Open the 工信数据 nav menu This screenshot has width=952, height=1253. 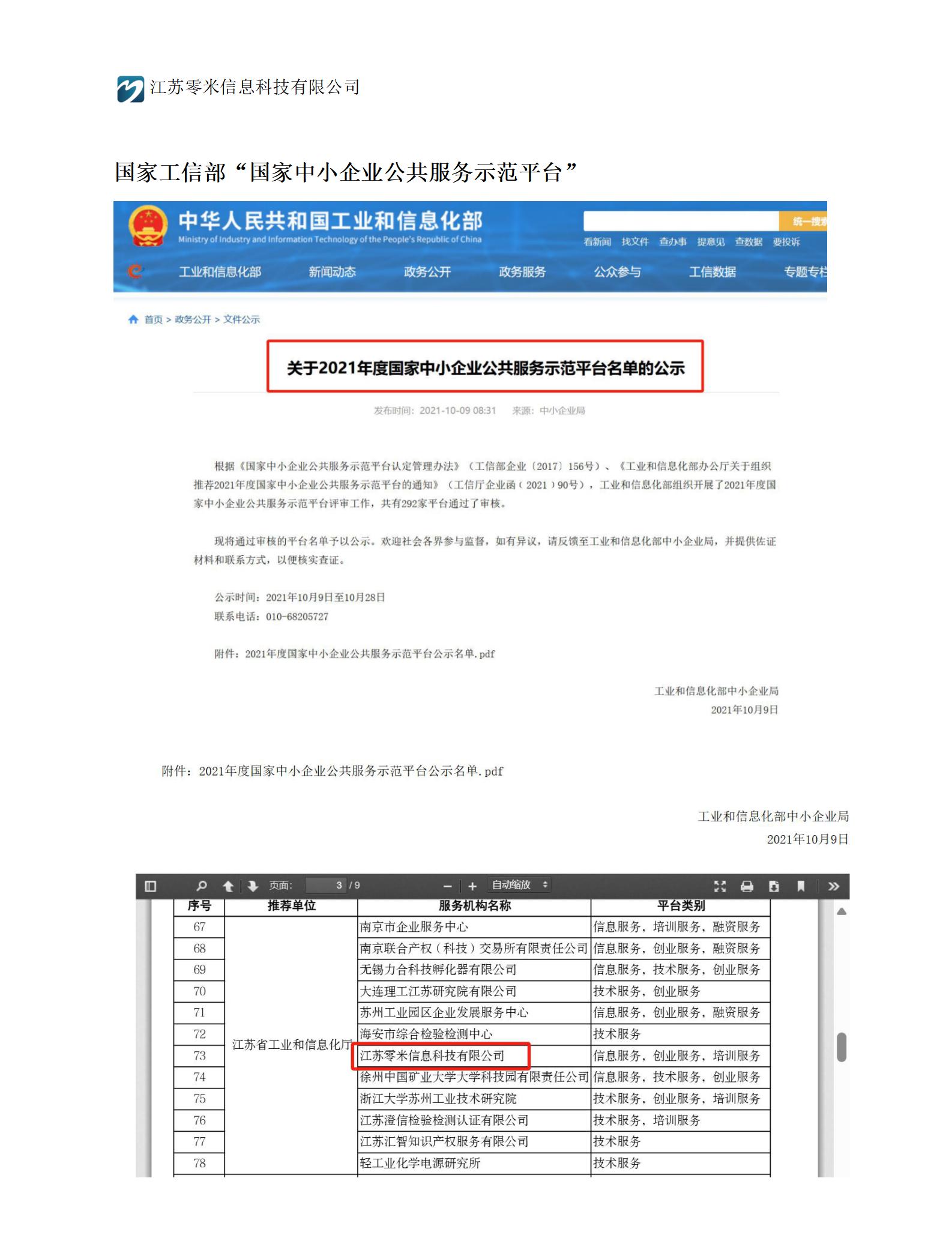click(x=712, y=272)
